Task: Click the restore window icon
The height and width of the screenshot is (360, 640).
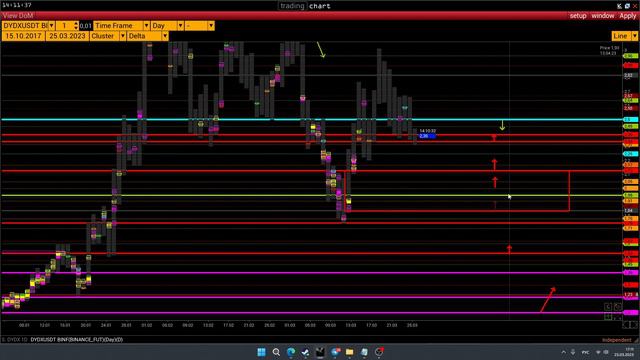Action: [627, 6]
